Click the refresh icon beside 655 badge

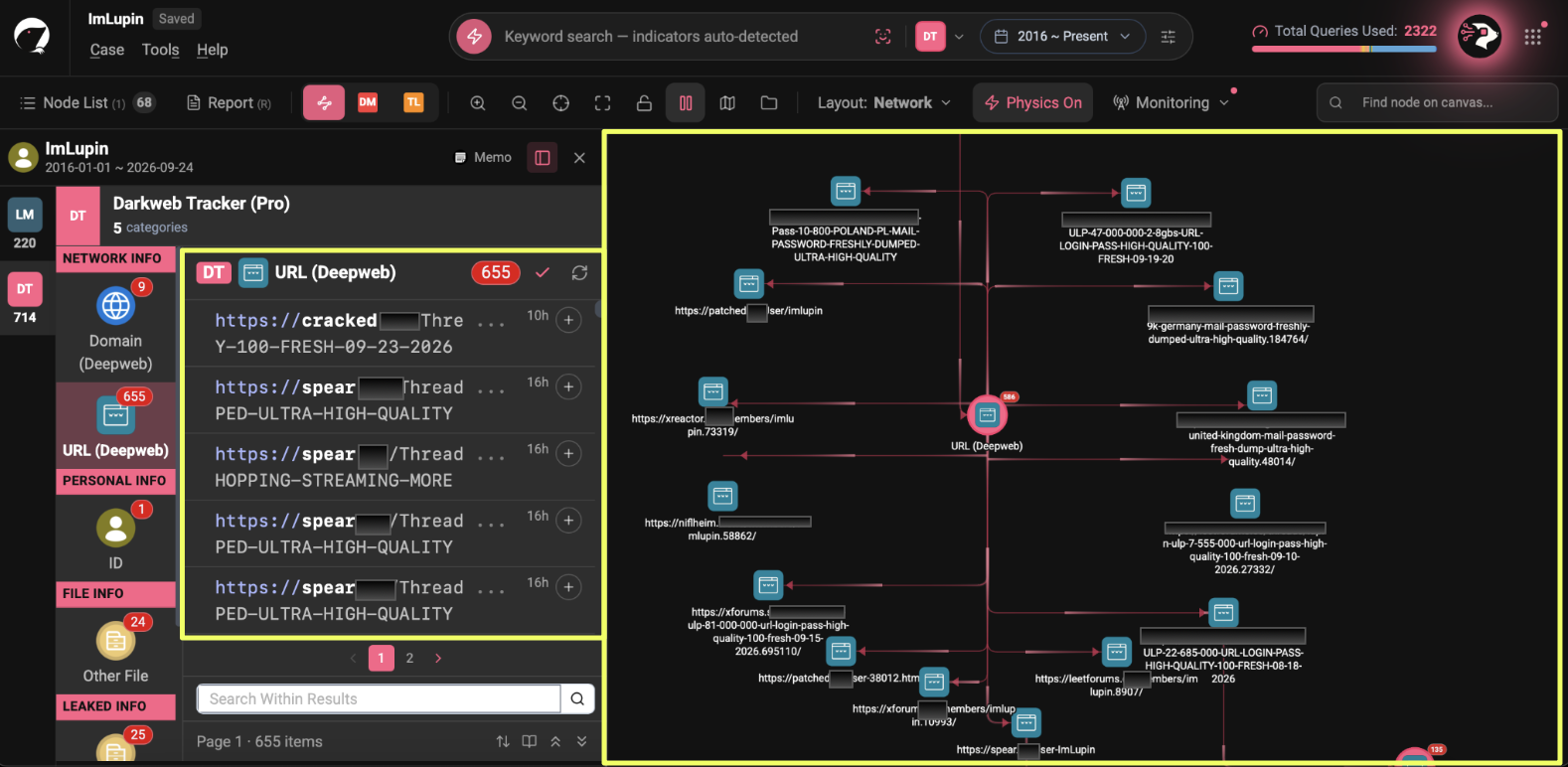(x=579, y=272)
